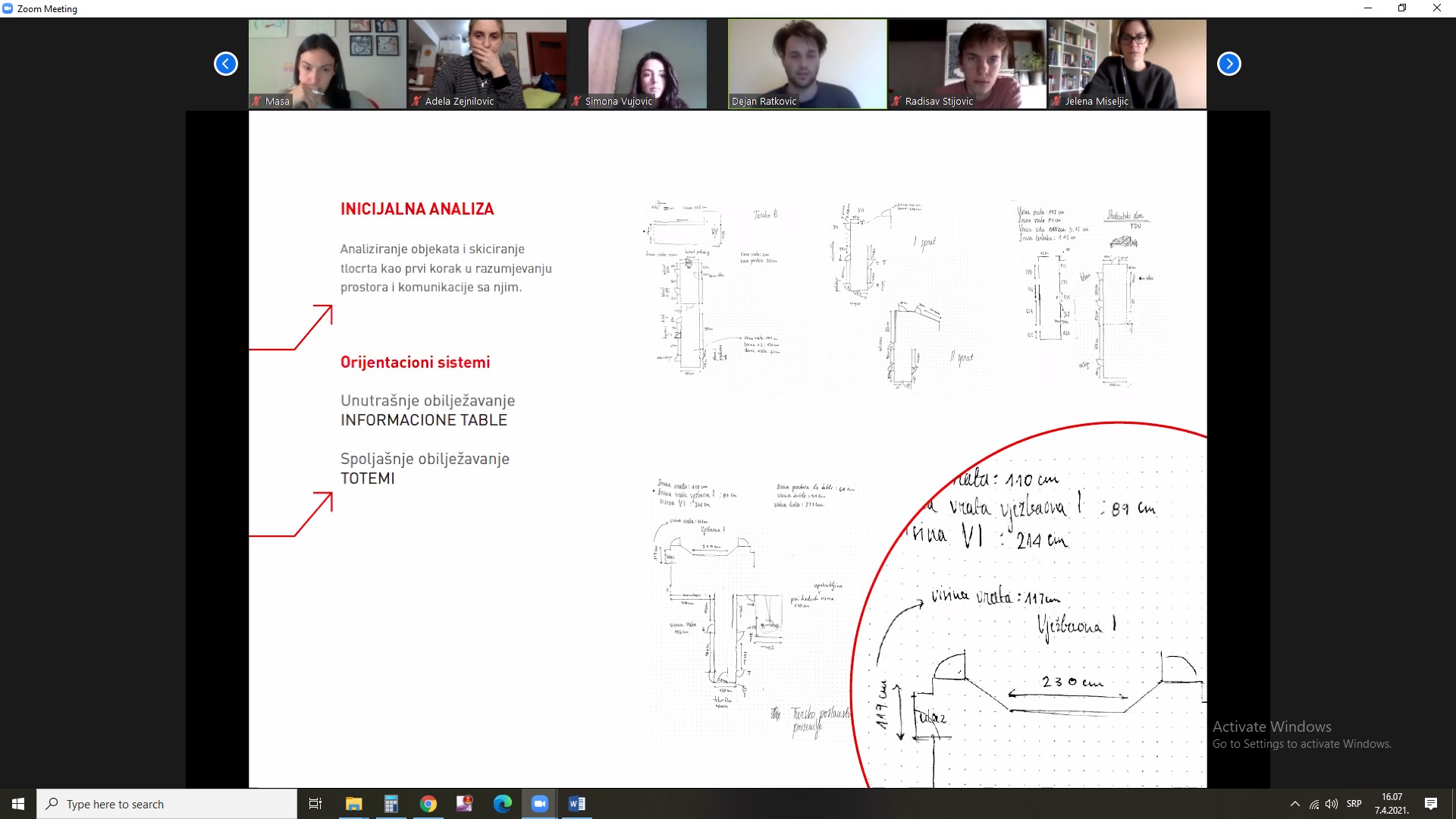
Task: Click the Orijentacioni sistemi heading
Action: tap(415, 362)
